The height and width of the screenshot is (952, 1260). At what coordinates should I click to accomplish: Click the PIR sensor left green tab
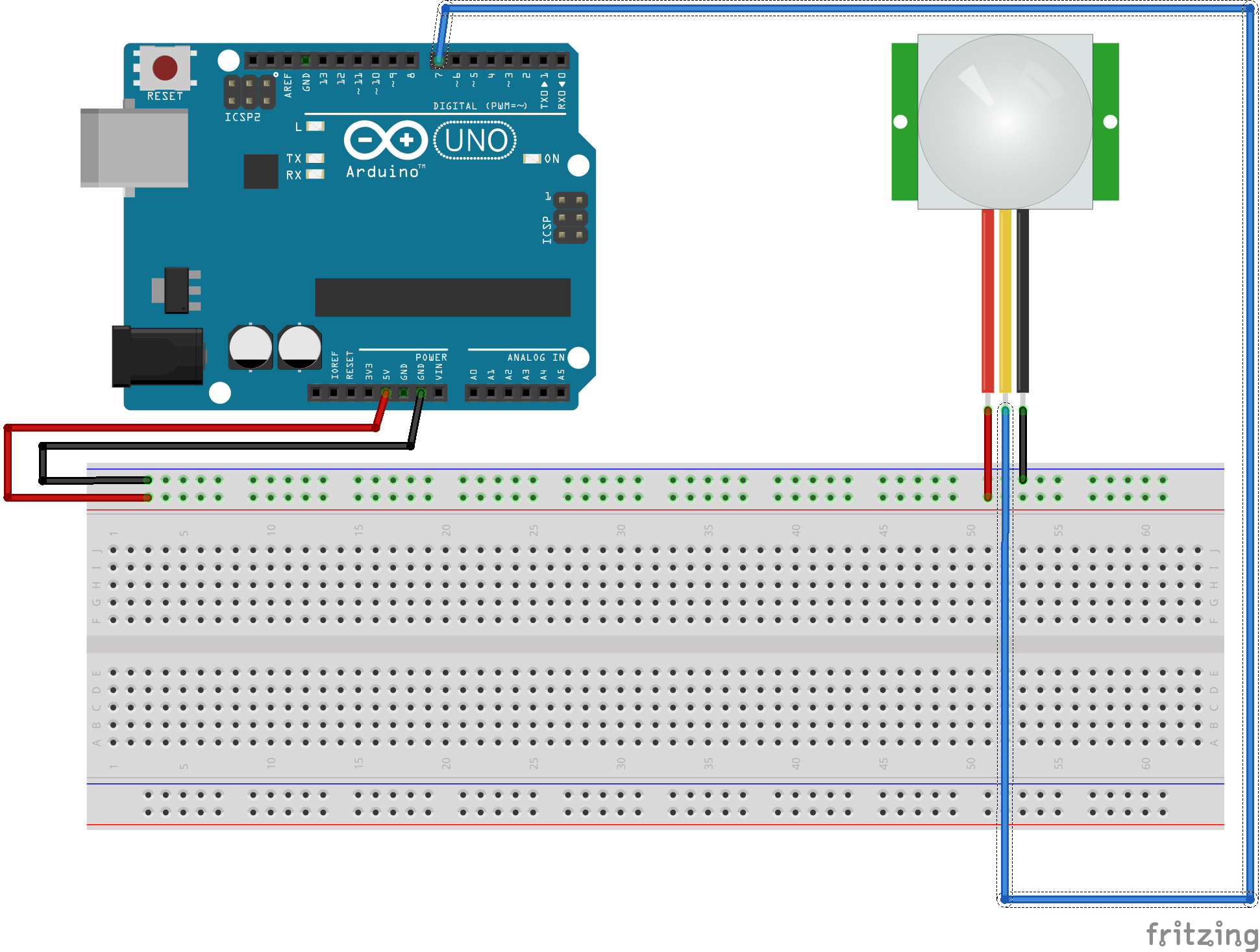[904, 121]
